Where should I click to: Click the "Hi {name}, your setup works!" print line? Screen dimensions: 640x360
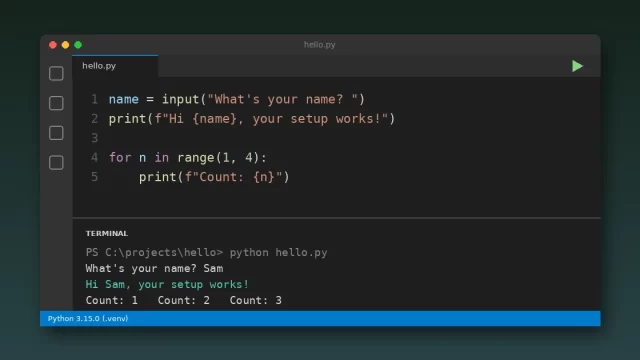point(252,119)
